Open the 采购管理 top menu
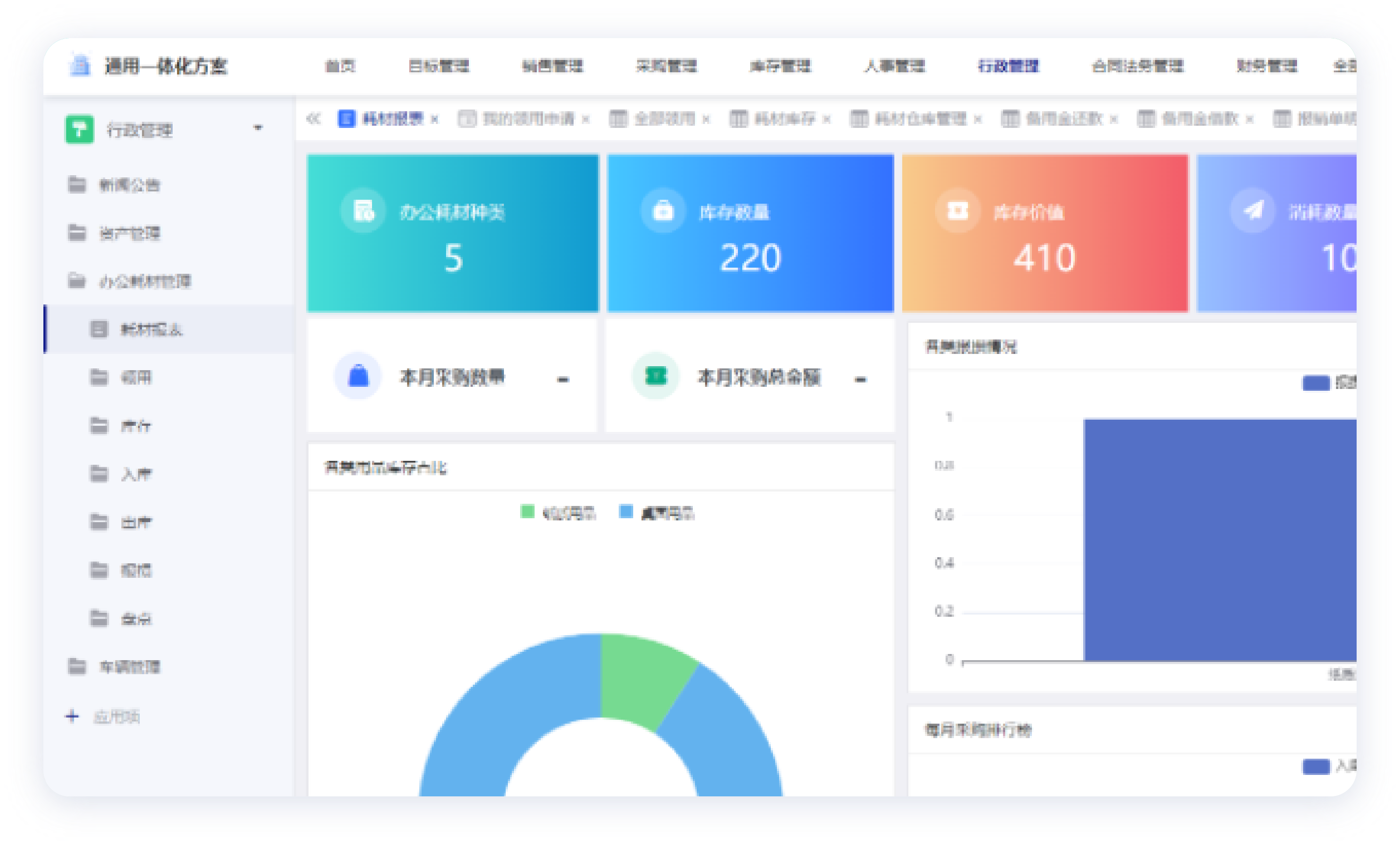 pyautogui.click(x=666, y=66)
